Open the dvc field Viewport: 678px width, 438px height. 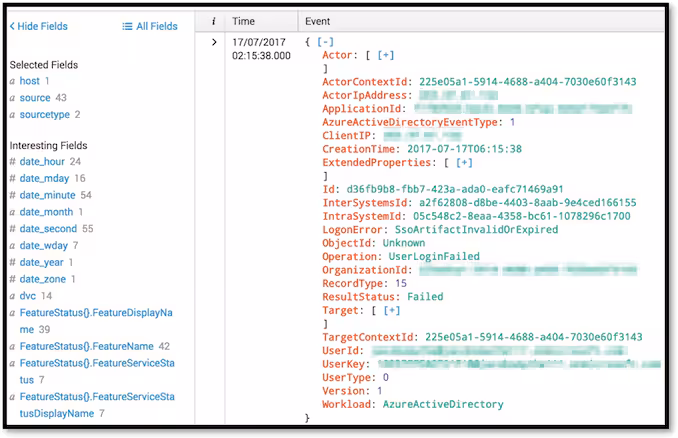[28, 296]
